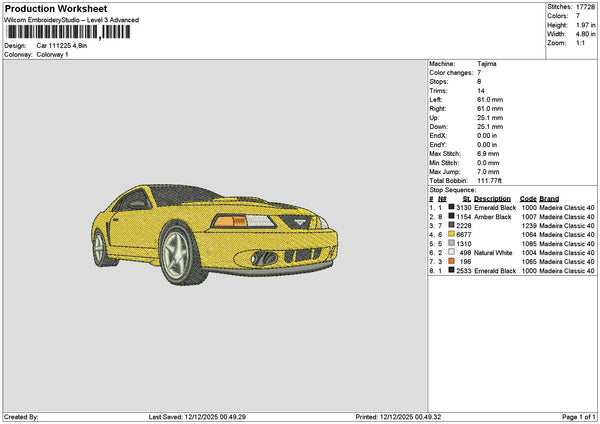Viewport: 600px width, 424px height.
Task: Pick the Amber Black swatch in stop 2
Action: click(451, 216)
